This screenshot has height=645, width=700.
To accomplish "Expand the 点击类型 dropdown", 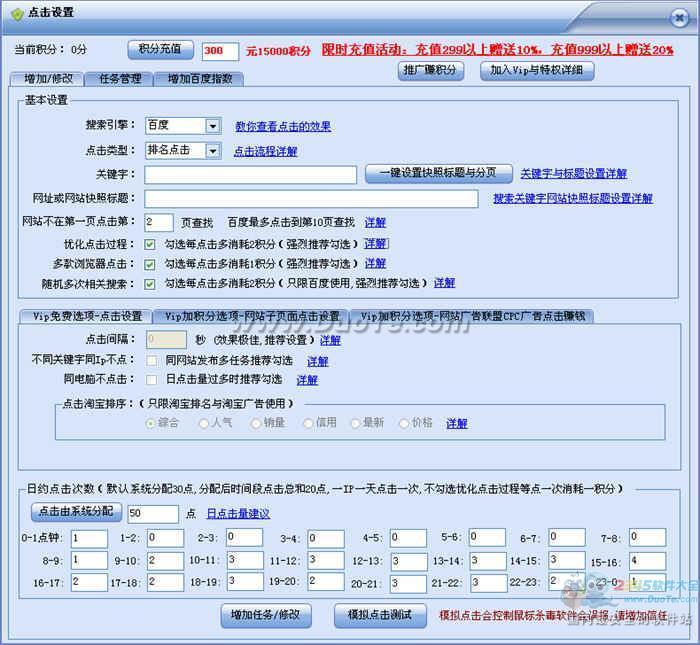I will point(212,151).
